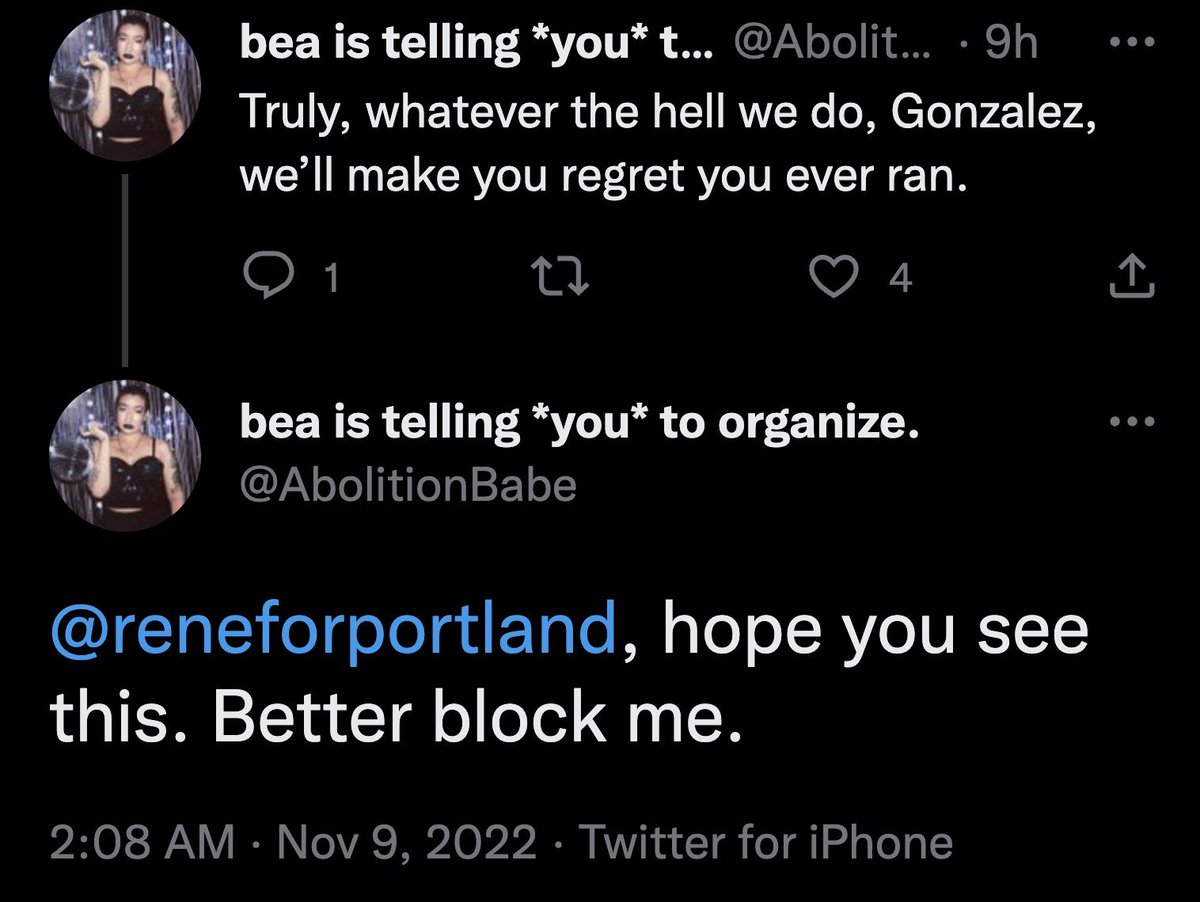
Task: Tap the like count of 4
Action: (x=900, y=281)
